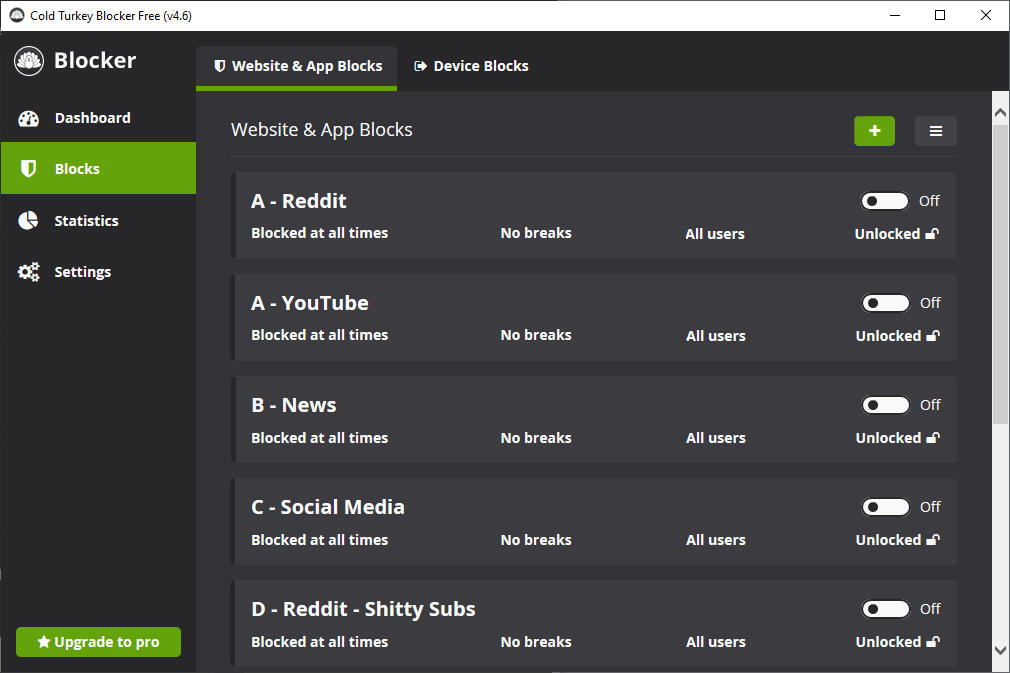
Task: Open the Blocks sidebar section
Action: [x=99, y=168]
